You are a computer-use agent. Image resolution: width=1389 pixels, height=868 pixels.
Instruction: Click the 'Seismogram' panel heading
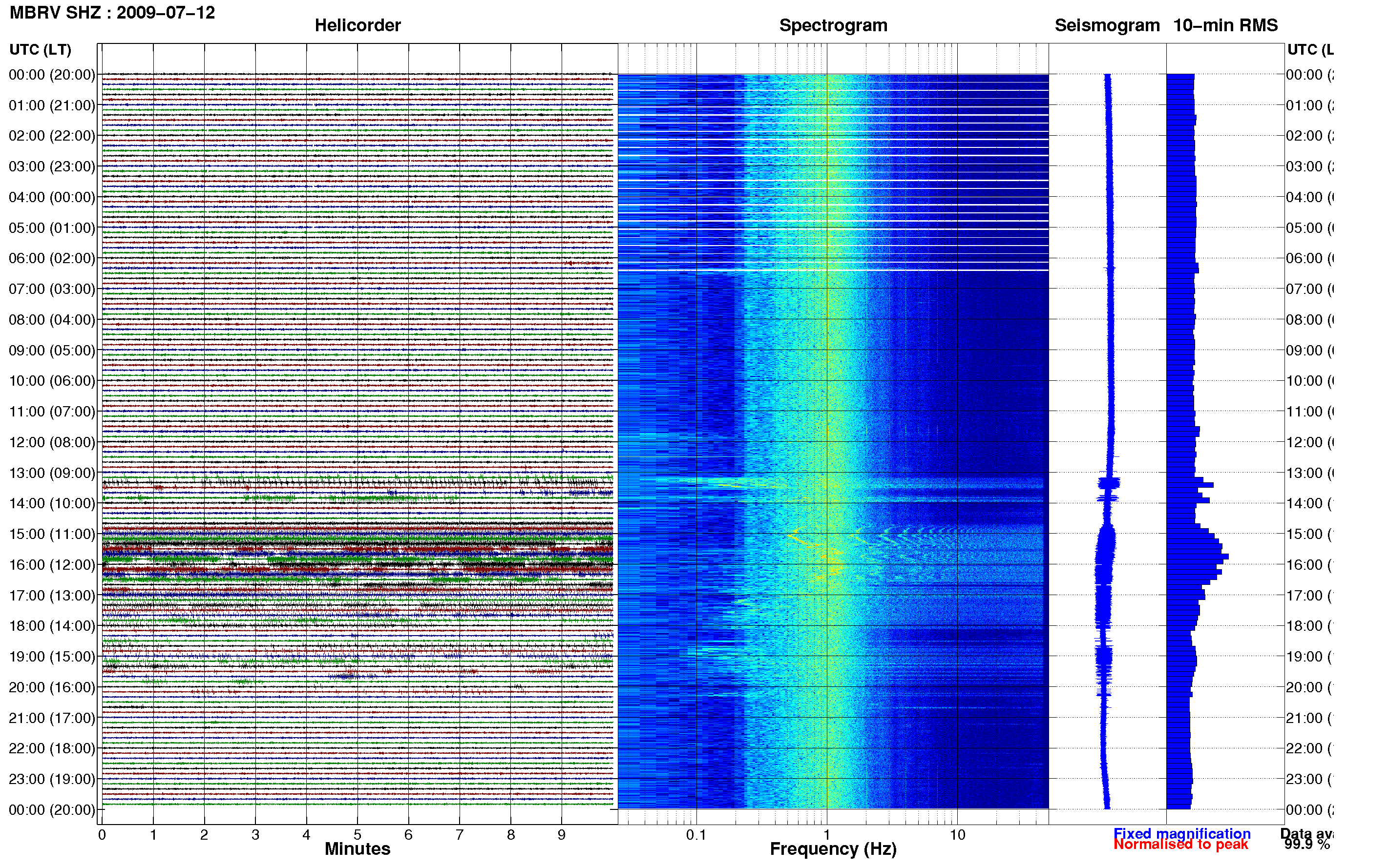pyautogui.click(x=1107, y=25)
